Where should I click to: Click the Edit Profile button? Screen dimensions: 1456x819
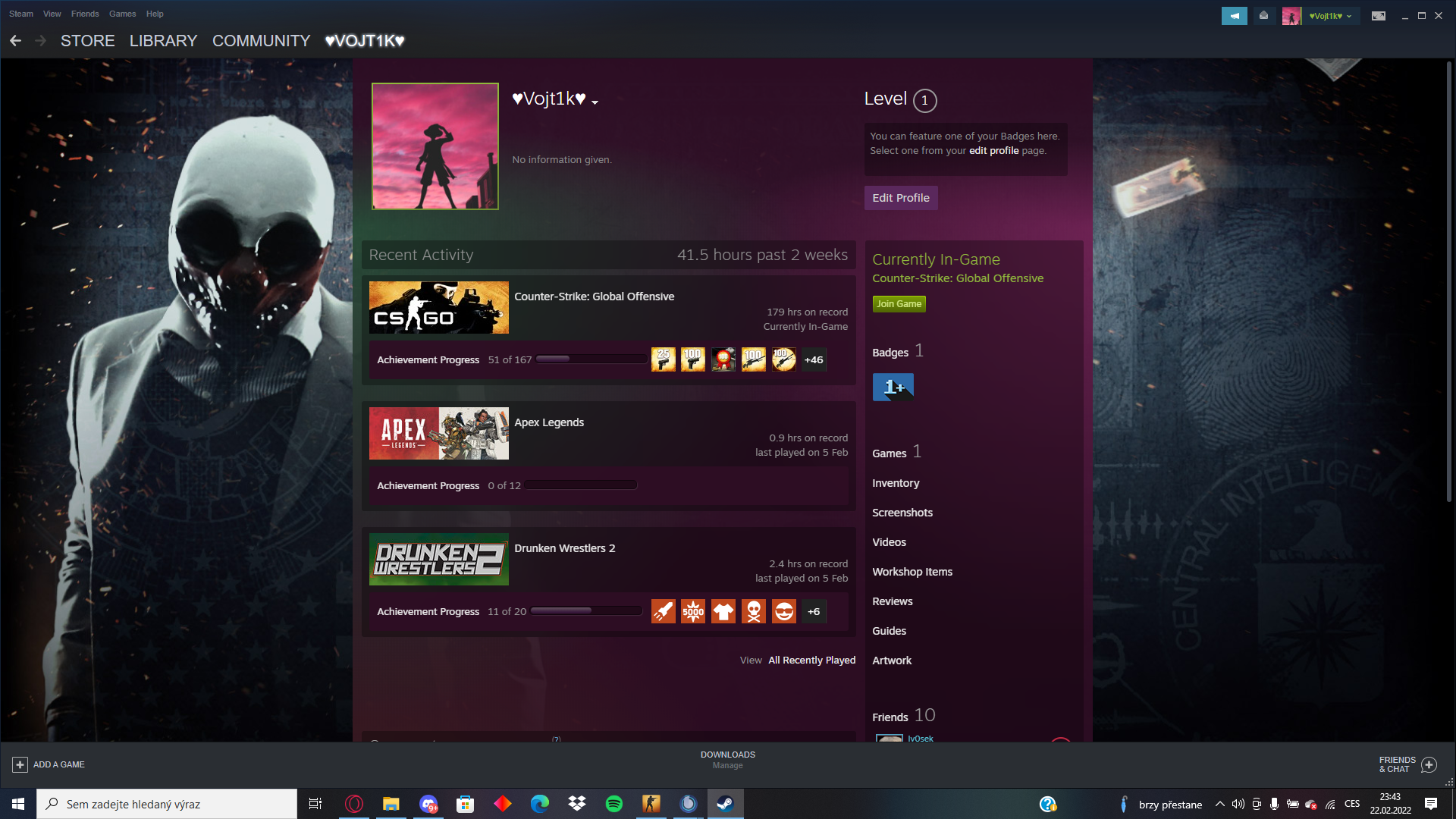[x=900, y=198]
